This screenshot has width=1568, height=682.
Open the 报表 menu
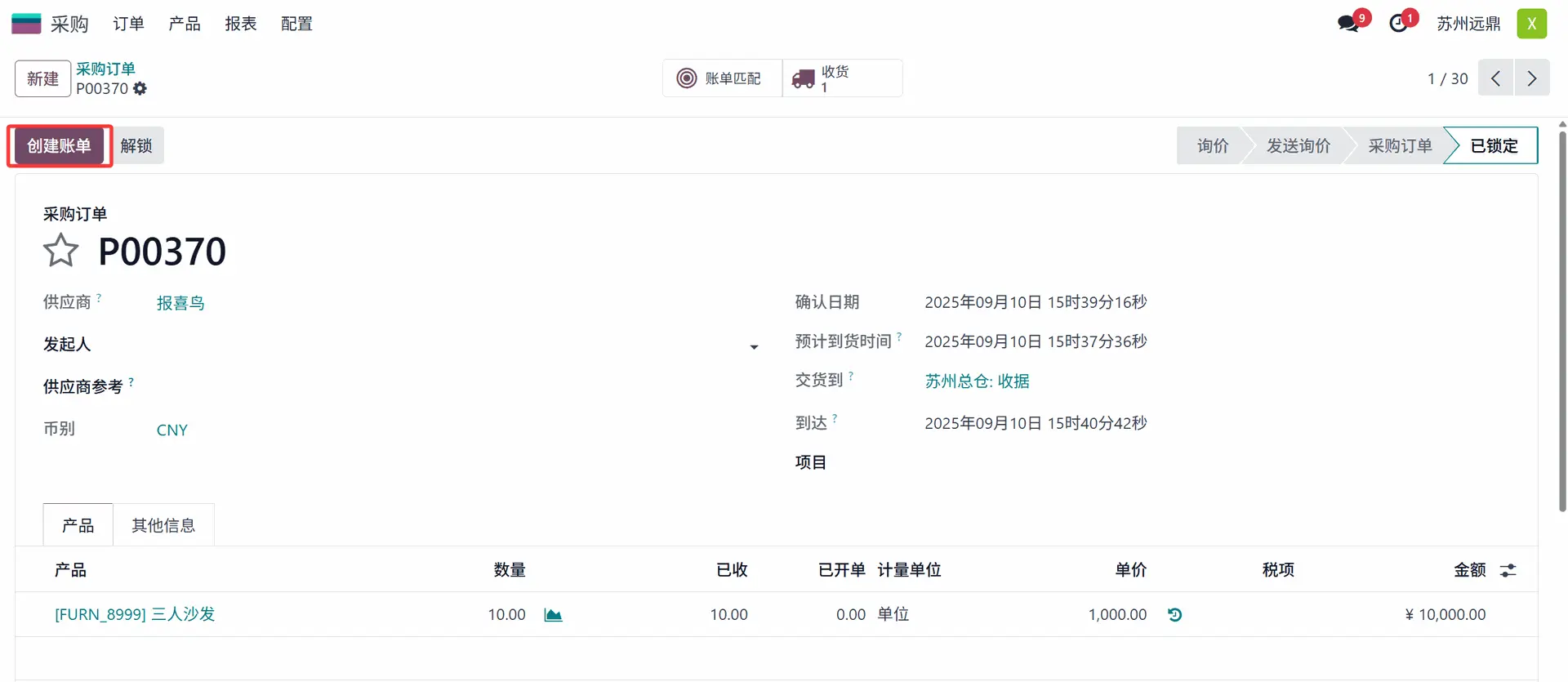tap(240, 24)
